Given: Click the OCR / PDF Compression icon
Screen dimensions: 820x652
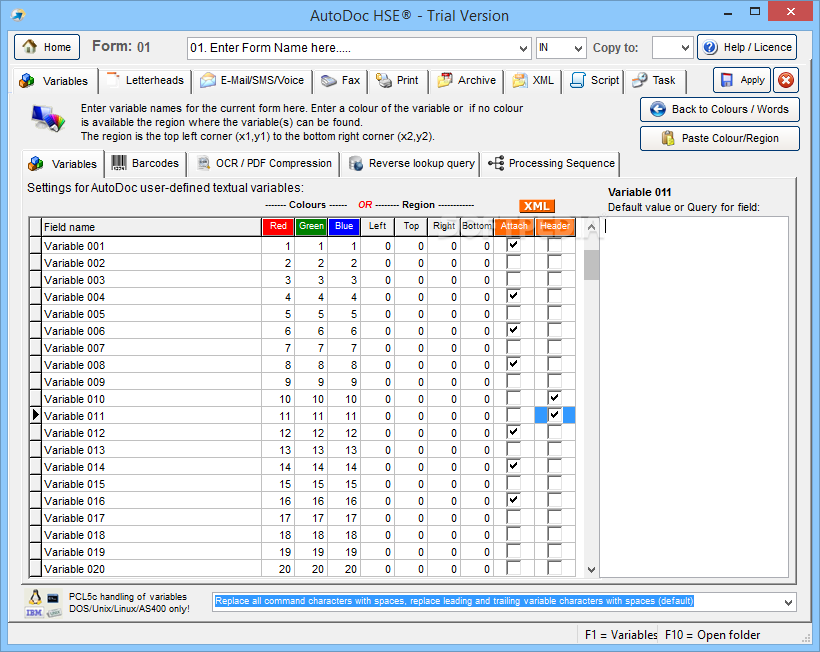Looking at the screenshot, I should 203,163.
